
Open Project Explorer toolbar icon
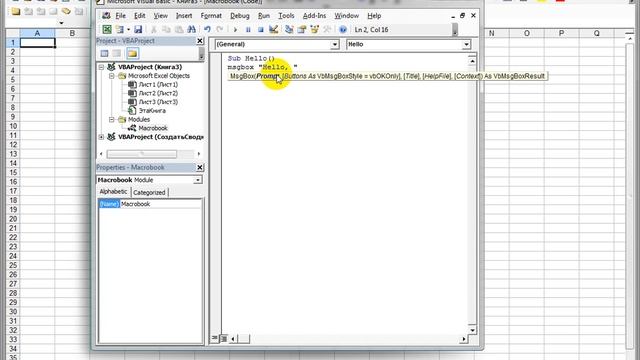pyautogui.click(x=289, y=29)
